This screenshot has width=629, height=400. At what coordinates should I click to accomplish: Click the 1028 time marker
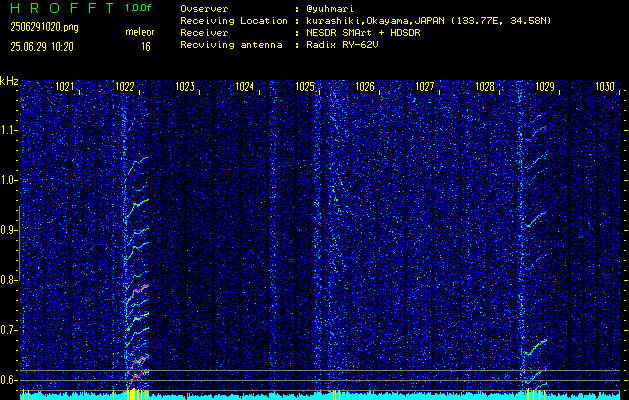pyautogui.click(x=485, y=87)
